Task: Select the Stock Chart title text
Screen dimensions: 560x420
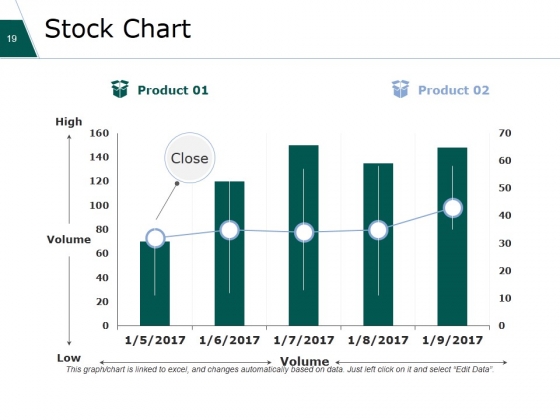Action: pos(118,29)
